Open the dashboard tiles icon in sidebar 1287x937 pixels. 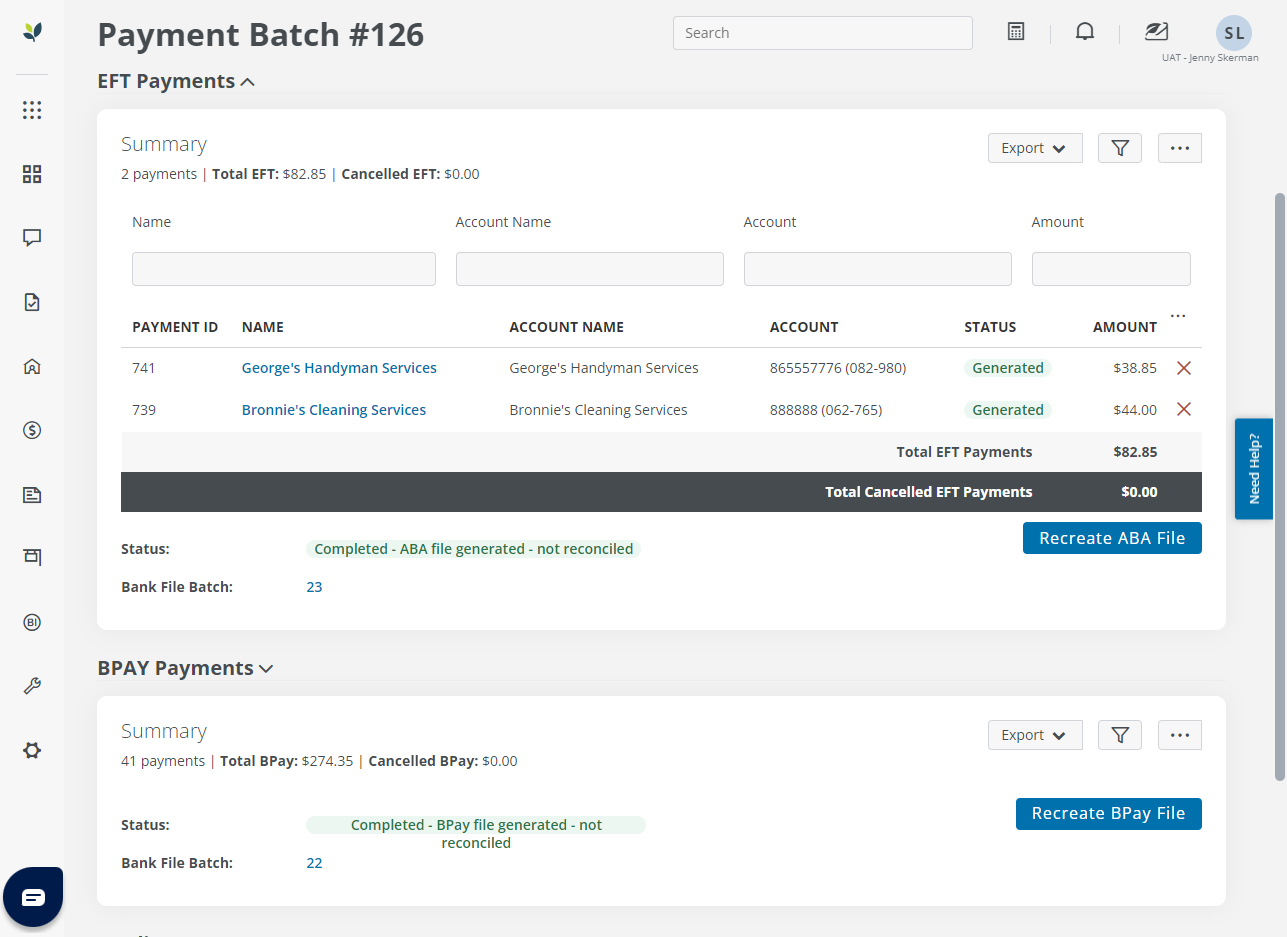[32, 174]
